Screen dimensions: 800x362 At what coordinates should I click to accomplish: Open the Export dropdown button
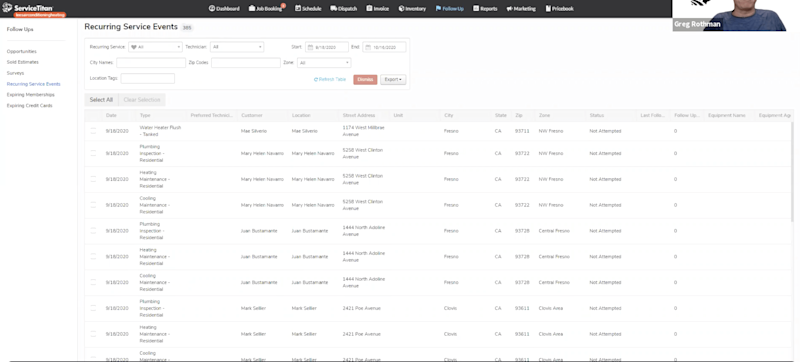(393, 80)
